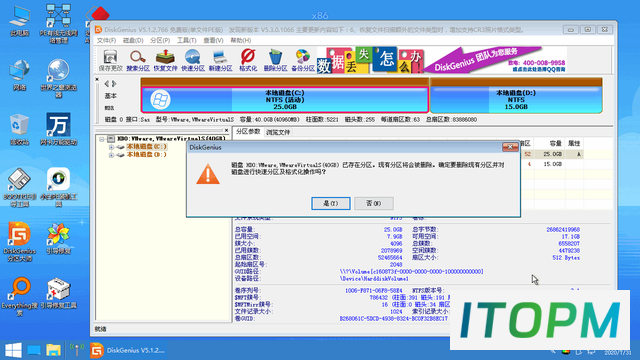Select the 恢复文件 recover files icon
Image resolution: width=640 pixels, height=360 pixels.
(x=165, y=60)
